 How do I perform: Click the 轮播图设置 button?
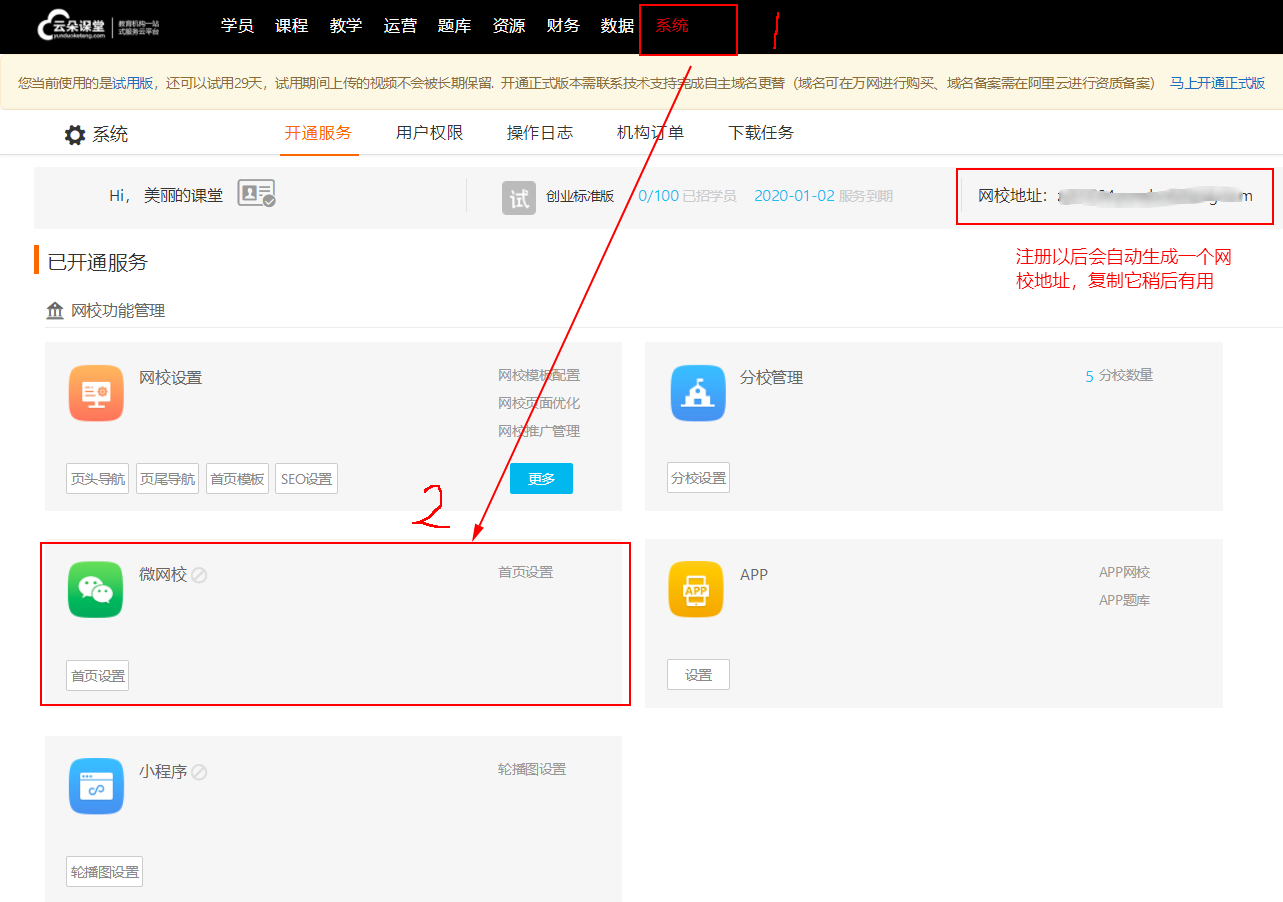coord(105,872)
